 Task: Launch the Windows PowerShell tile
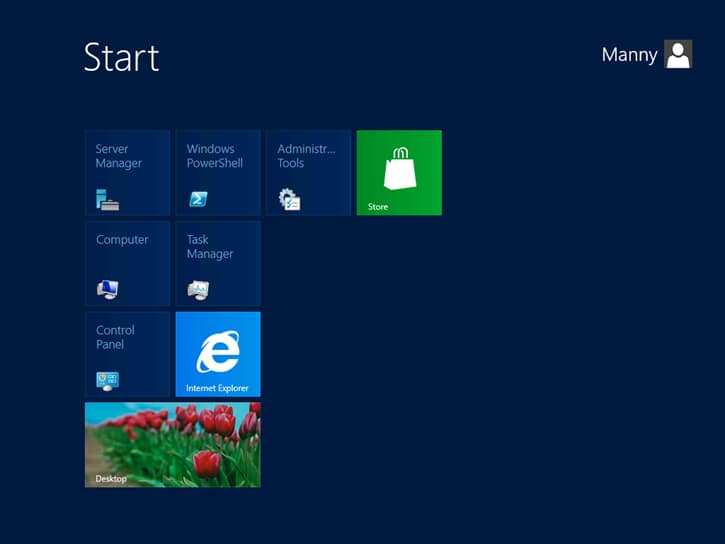(218, 173)
